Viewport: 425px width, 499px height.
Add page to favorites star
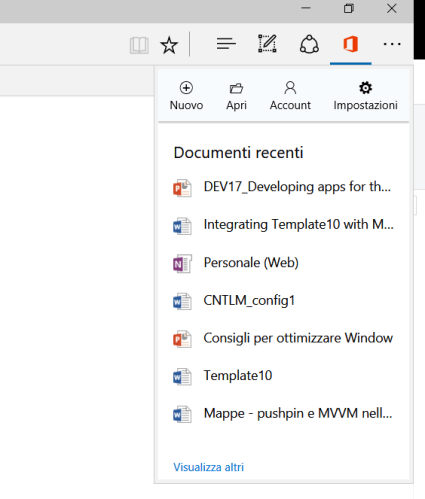pyautogui.click(x=169, y=45)
